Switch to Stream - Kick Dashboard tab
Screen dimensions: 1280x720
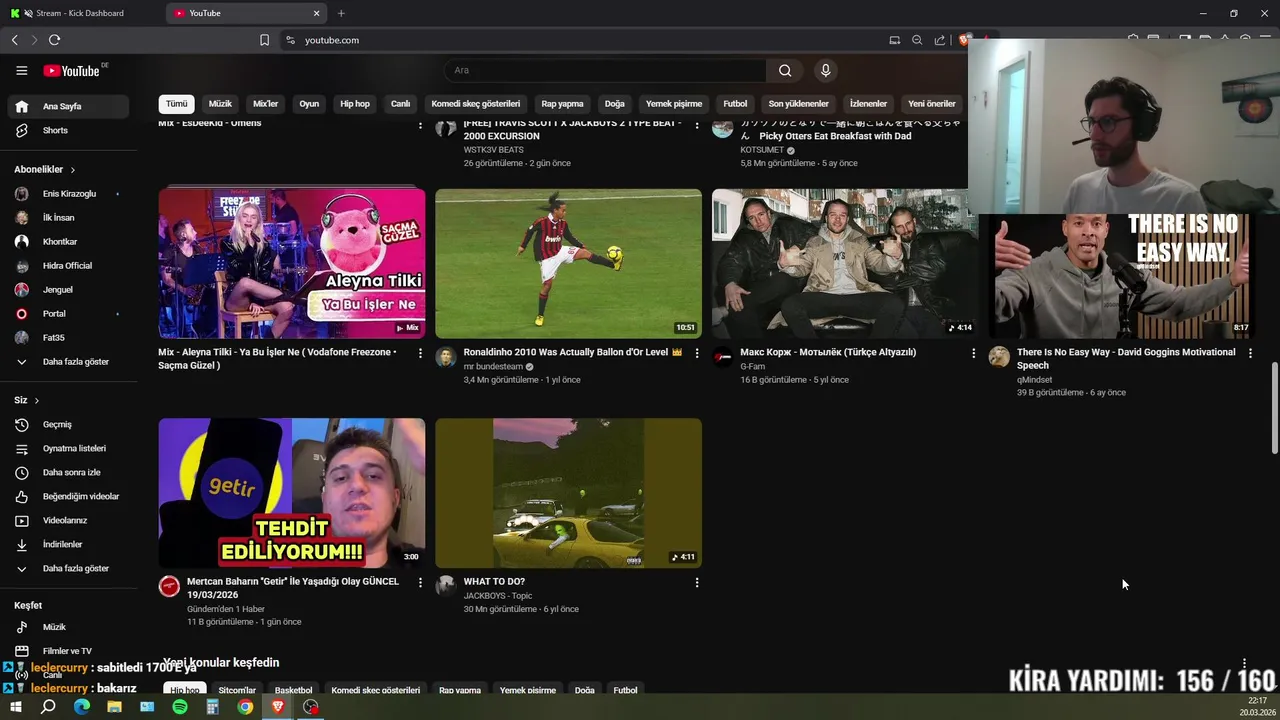(80, 13)
